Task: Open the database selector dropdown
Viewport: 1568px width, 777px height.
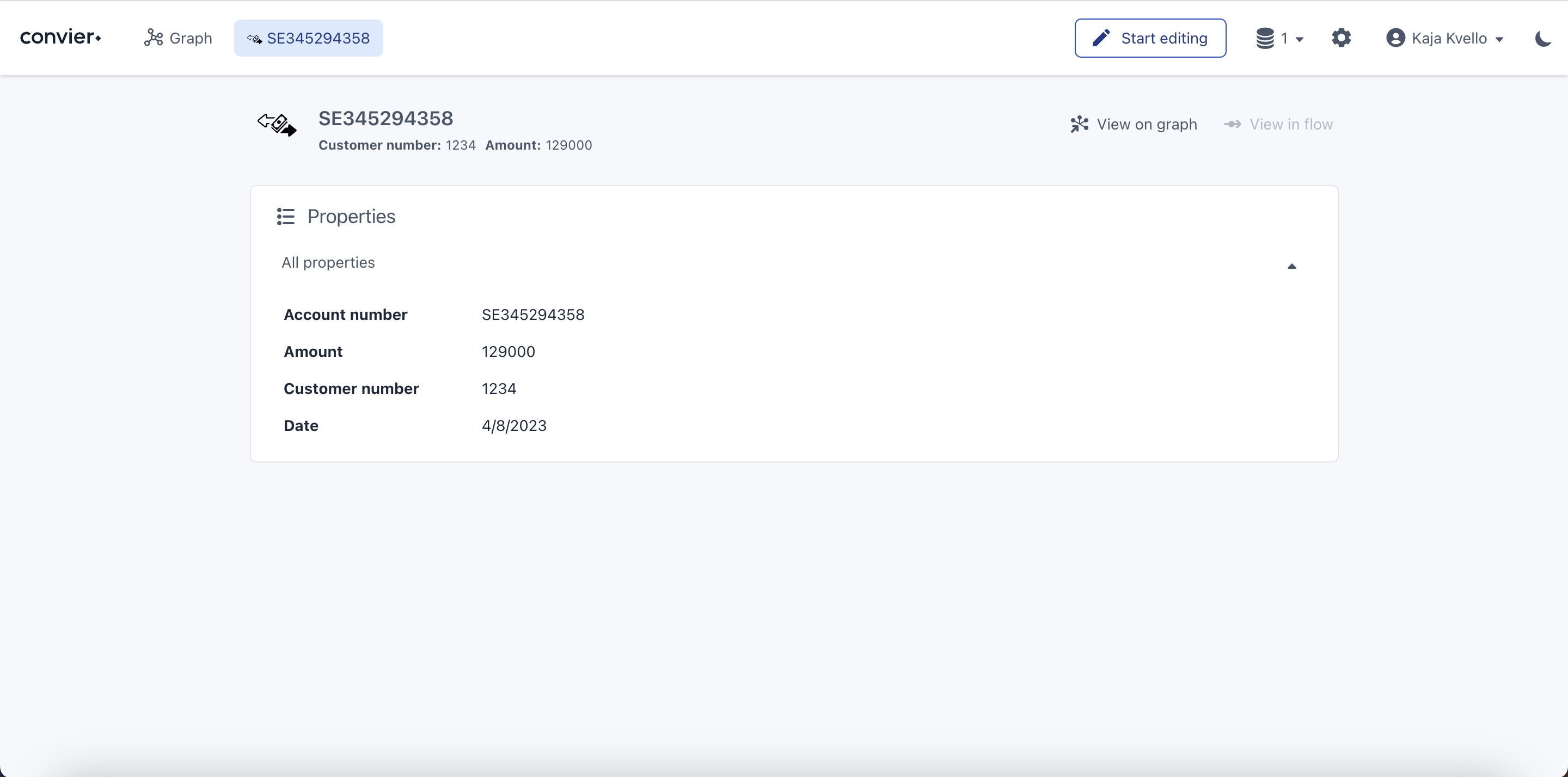Action: click(1279, 38)
